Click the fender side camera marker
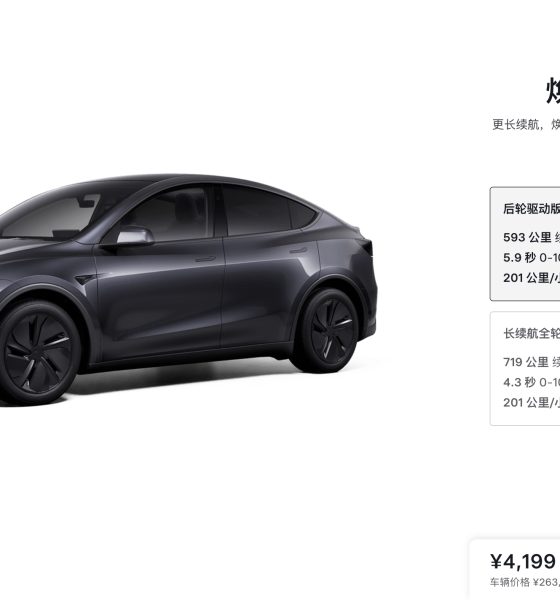 pos(85,279)
